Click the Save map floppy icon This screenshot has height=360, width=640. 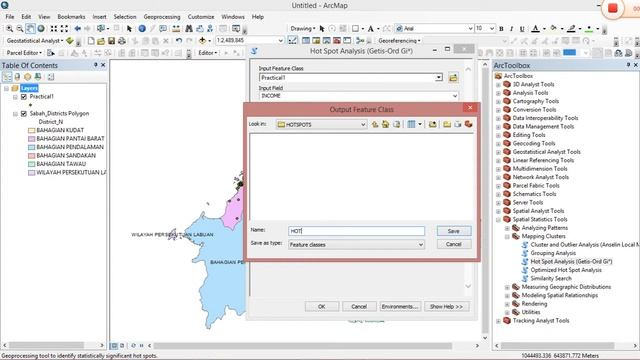[x=111, y=41]
